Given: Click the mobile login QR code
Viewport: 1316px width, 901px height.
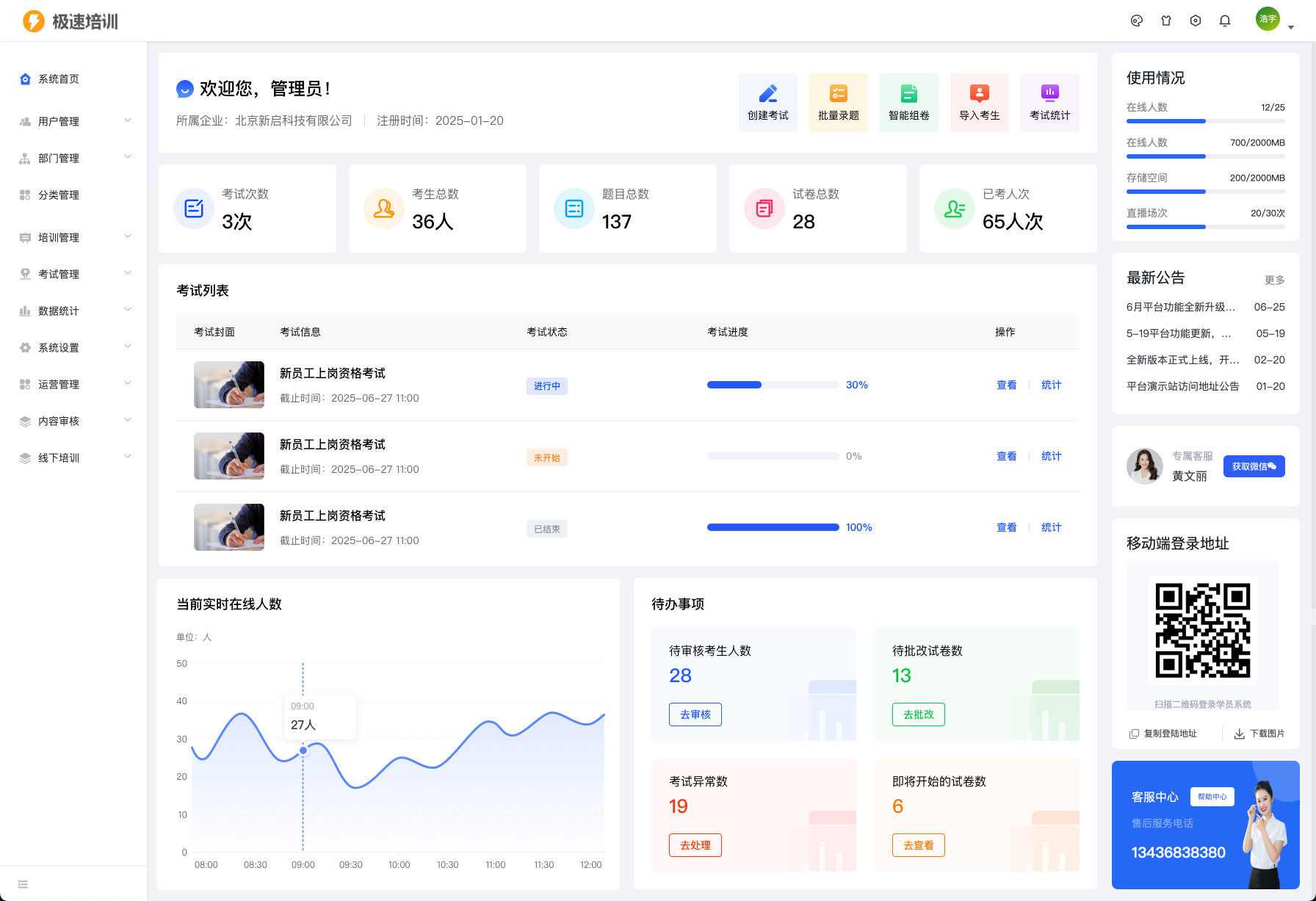Looking at the screenshot, I should pos(1202,631).
